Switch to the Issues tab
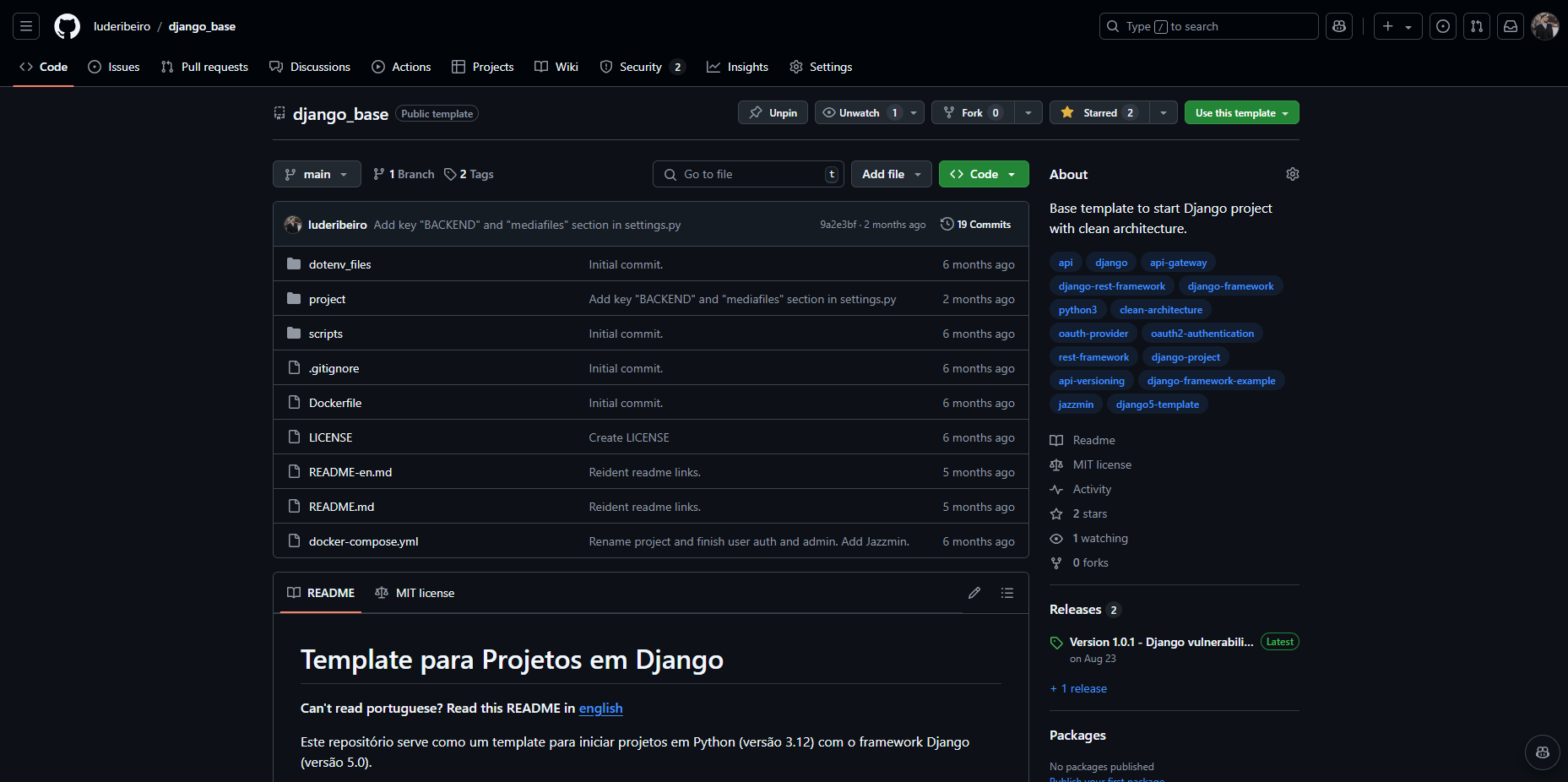Image resolution: width=1568 pixels, height=782 pixels. click(114, 67)
